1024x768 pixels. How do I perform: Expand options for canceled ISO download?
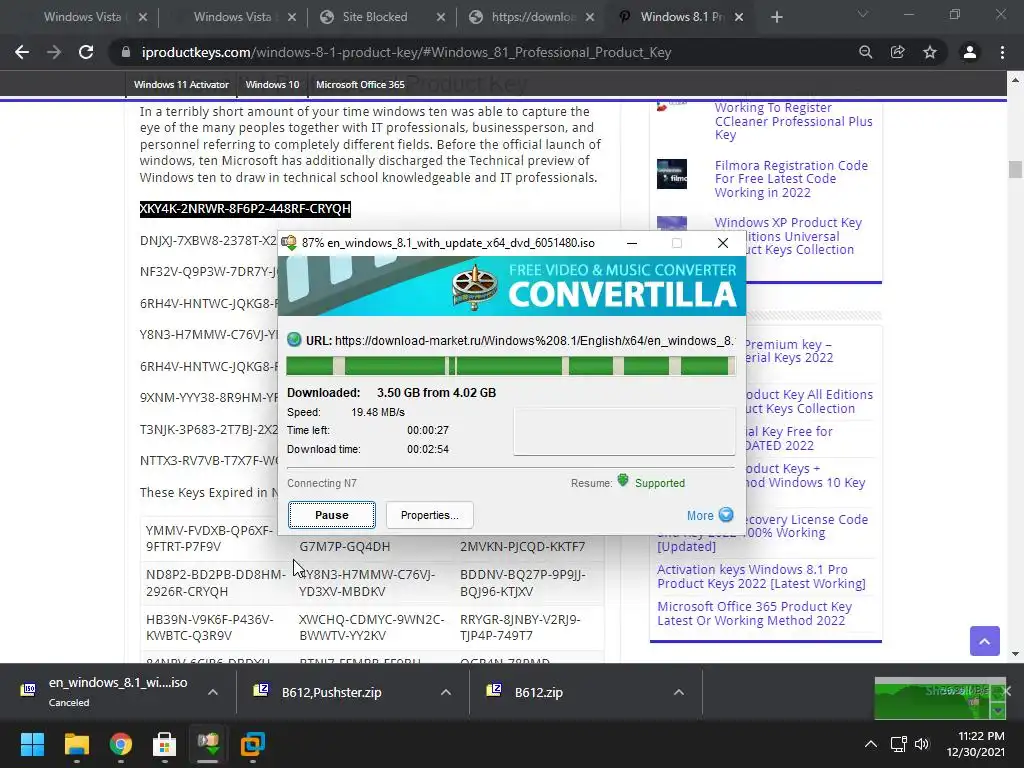[x=213, y=692]
